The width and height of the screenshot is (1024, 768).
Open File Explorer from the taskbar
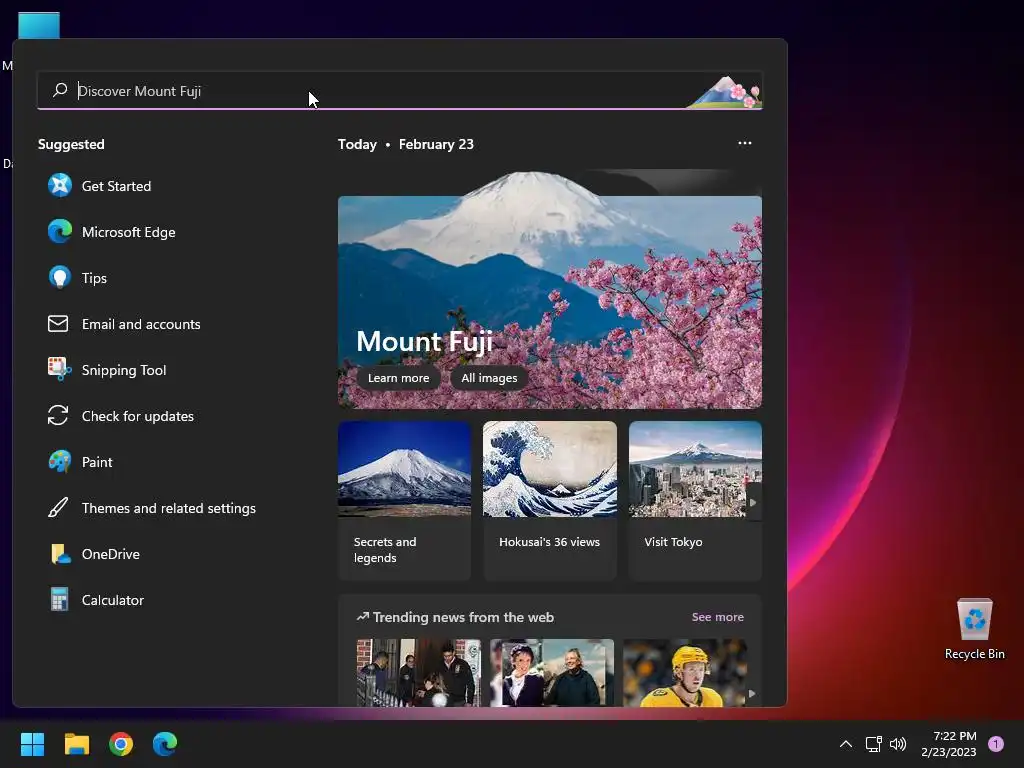[76, 744]
